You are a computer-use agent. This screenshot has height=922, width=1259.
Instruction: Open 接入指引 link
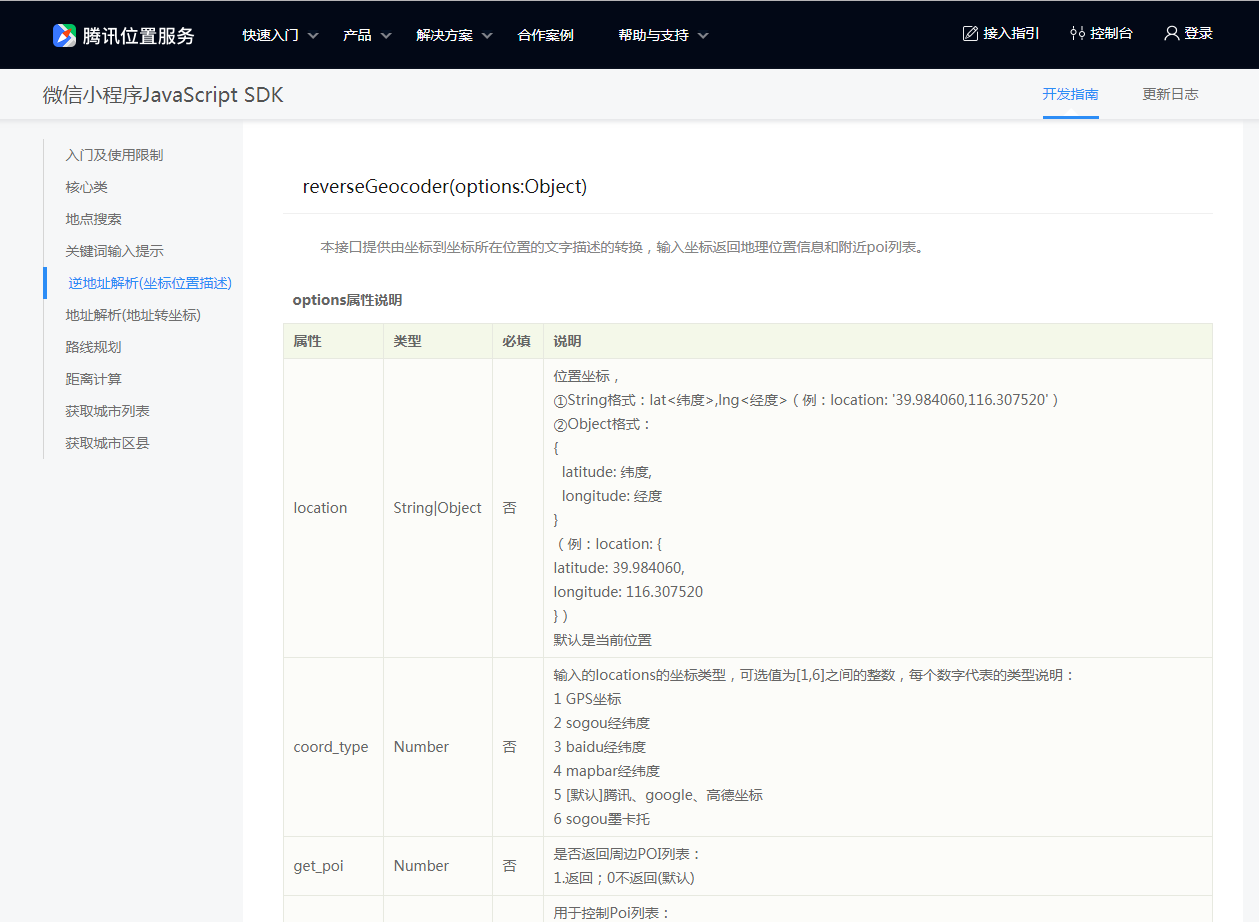[1011, 34]
